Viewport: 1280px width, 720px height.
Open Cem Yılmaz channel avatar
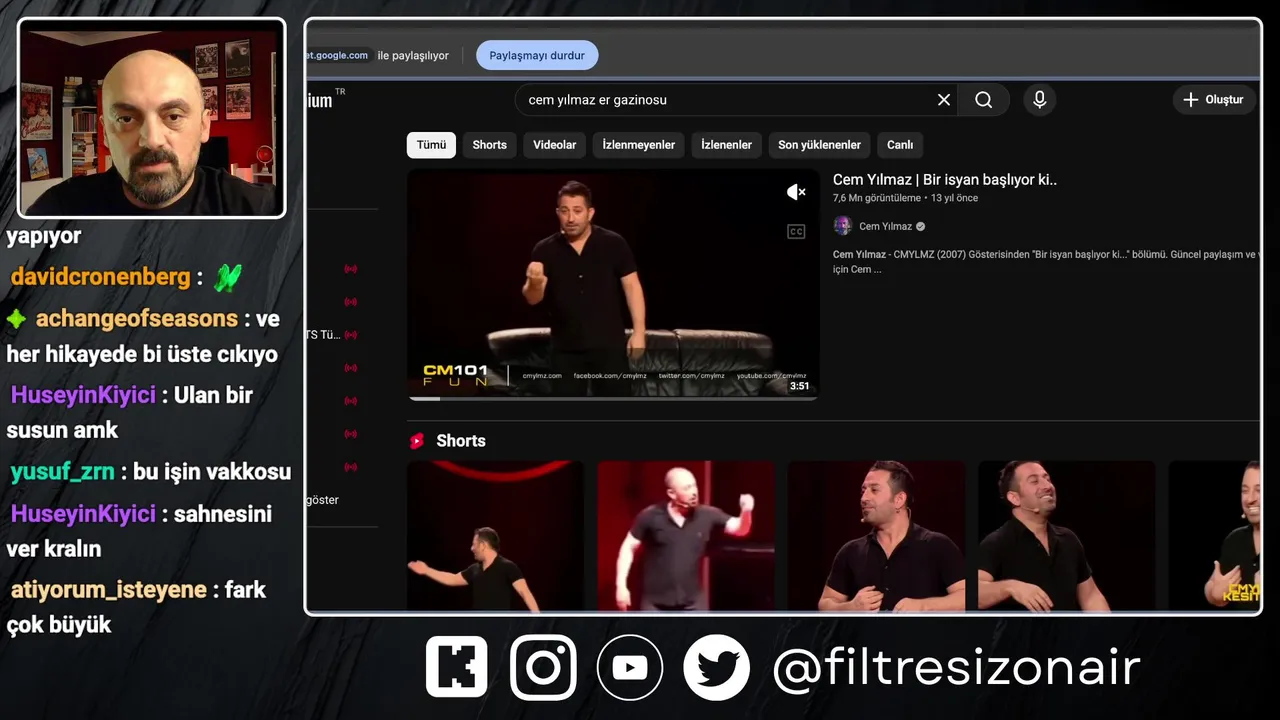(x=843, y=226)
